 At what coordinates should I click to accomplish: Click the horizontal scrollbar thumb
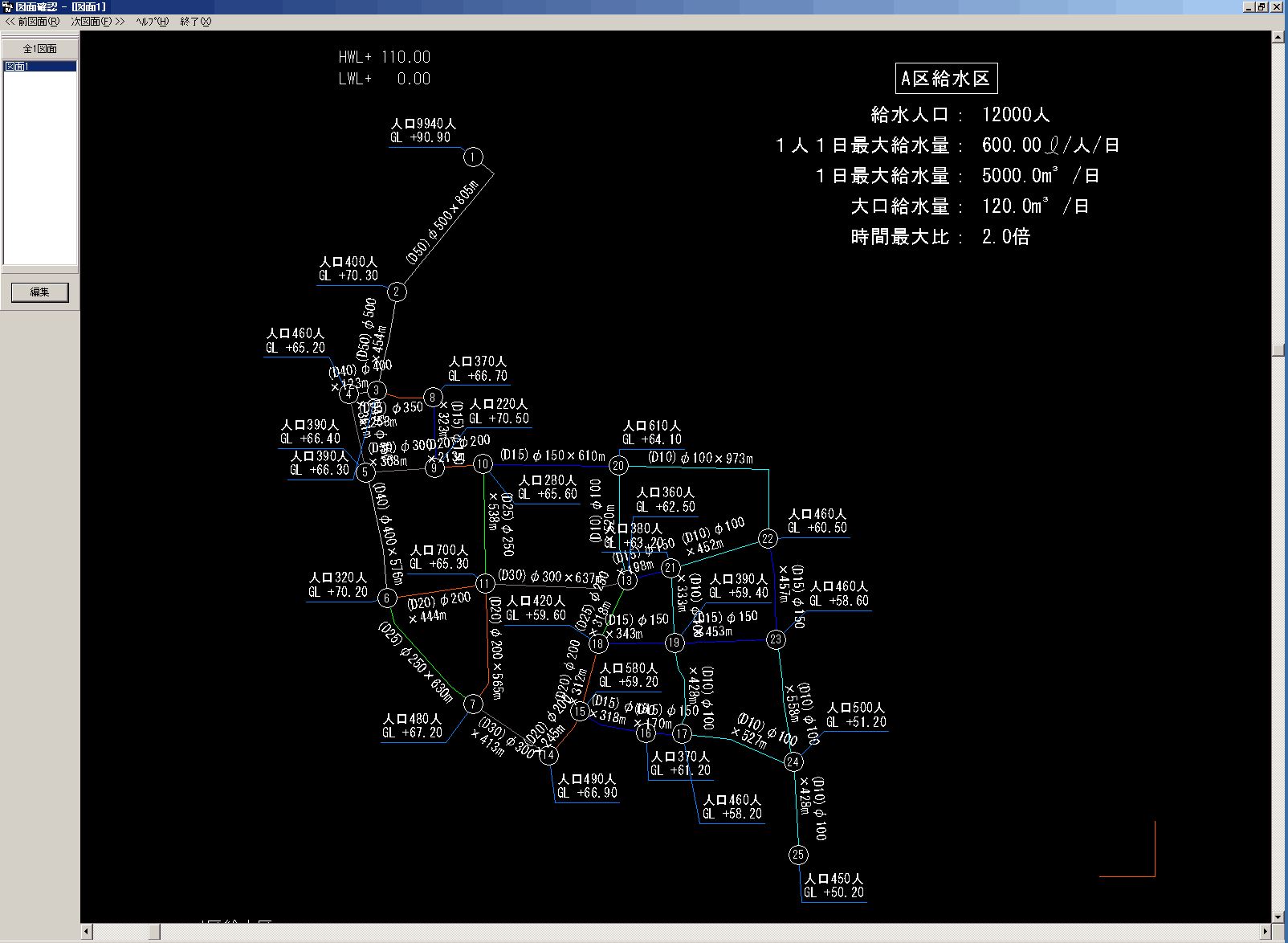click(x=154, y=932)
